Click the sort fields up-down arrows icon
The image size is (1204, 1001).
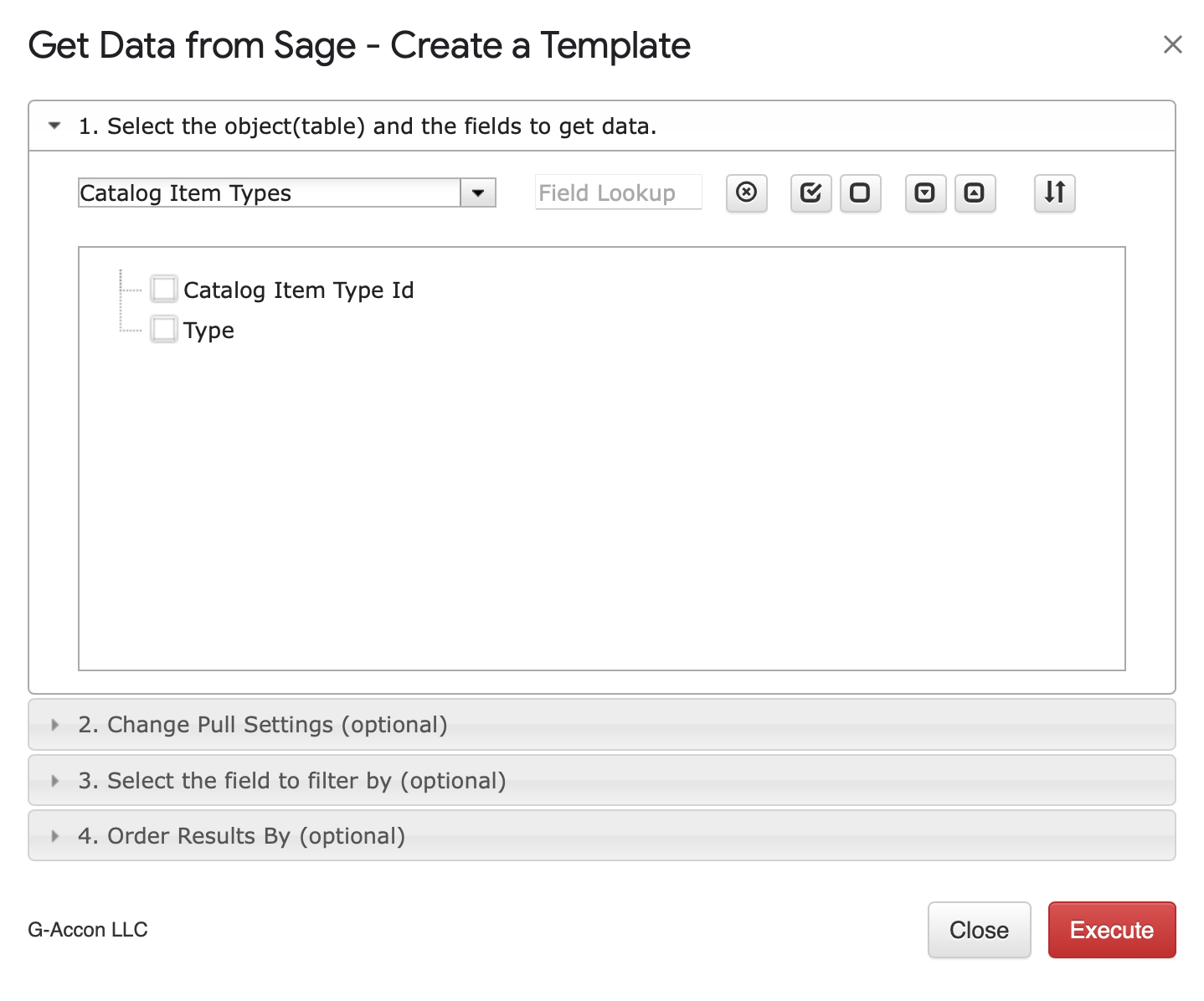click(x=1054, y=193)
